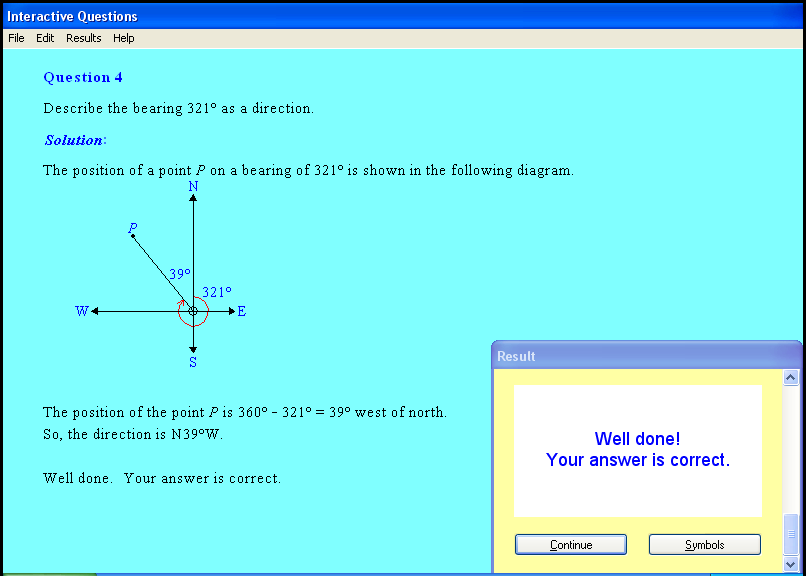The height and width of the screenshot is (576, 806).
Task: Click the N compass label
Action: (x=193, y=187)
